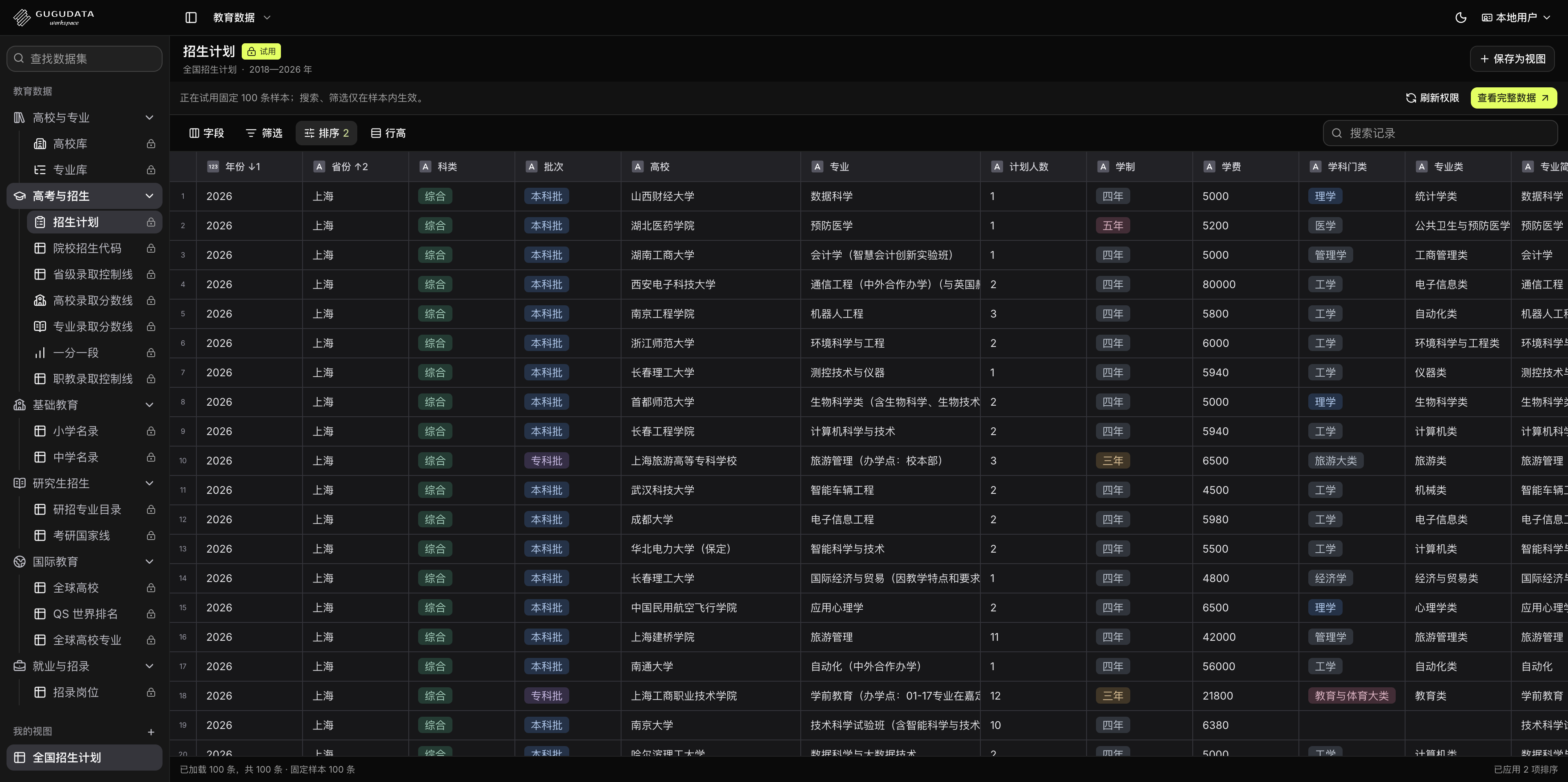Open 一分一段 dataset
1568x782 pixels.
pos(94,353)
